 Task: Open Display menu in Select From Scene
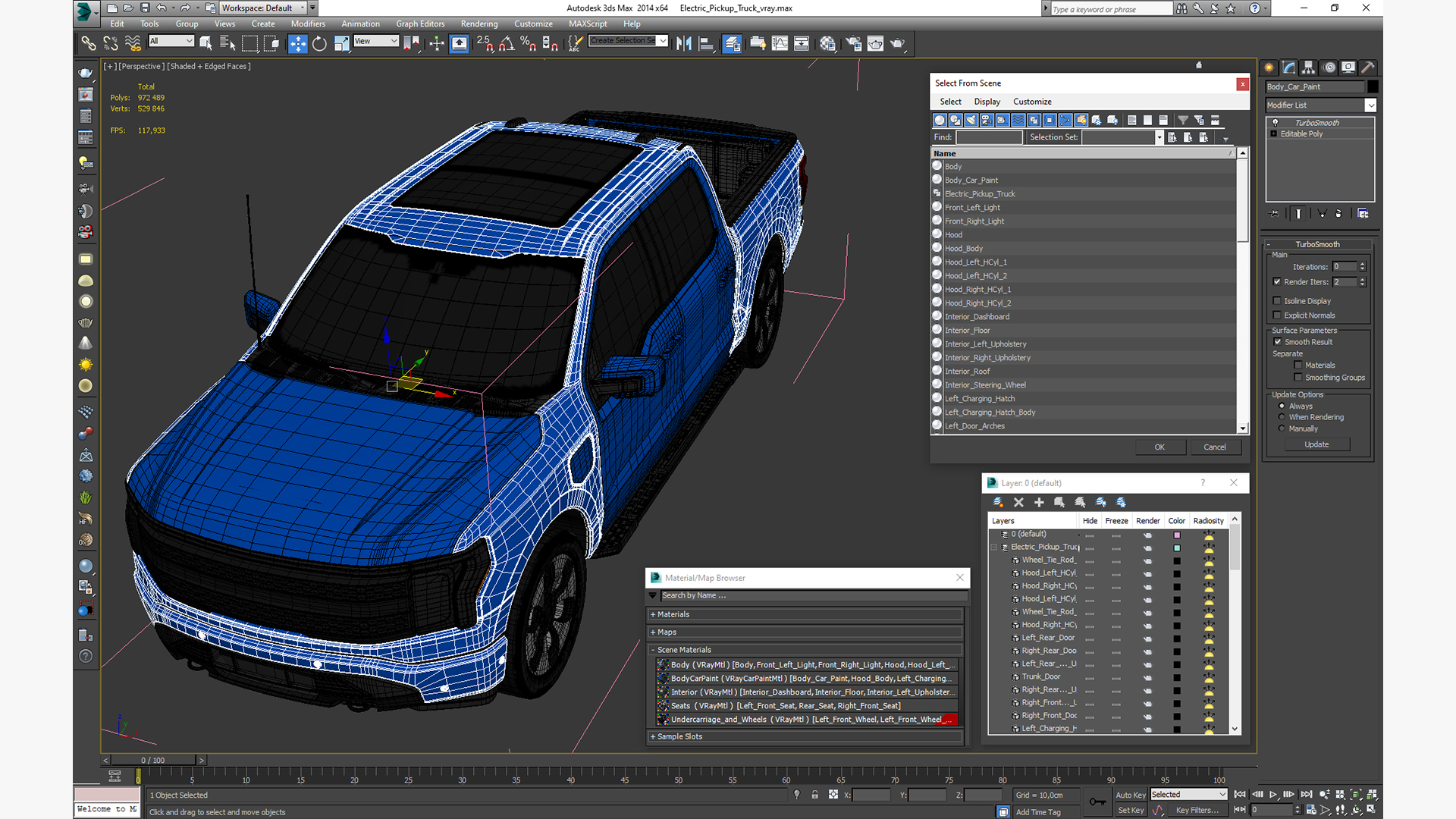click(x=987, y=102)
